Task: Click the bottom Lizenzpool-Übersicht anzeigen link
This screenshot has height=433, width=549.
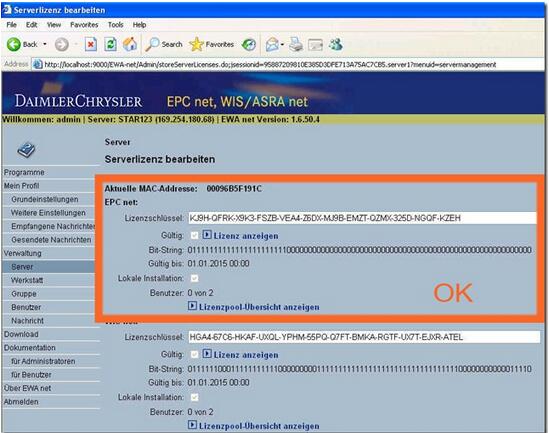Action: click(x=259, y=426)
